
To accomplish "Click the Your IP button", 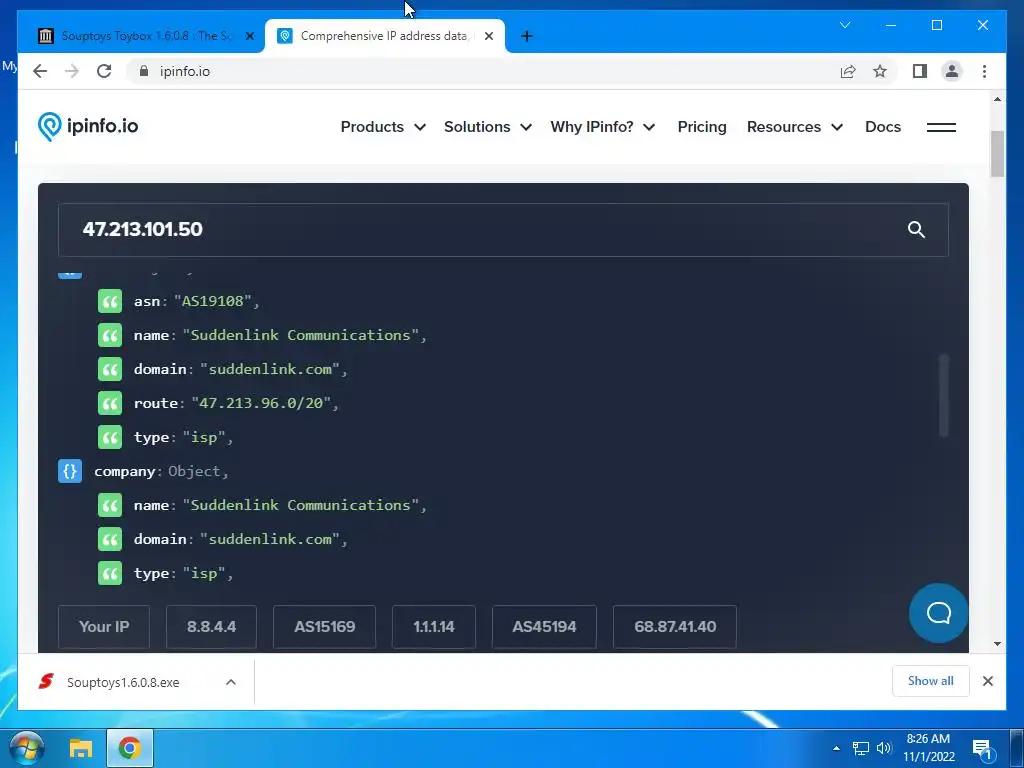I will [x=104, y=626].
